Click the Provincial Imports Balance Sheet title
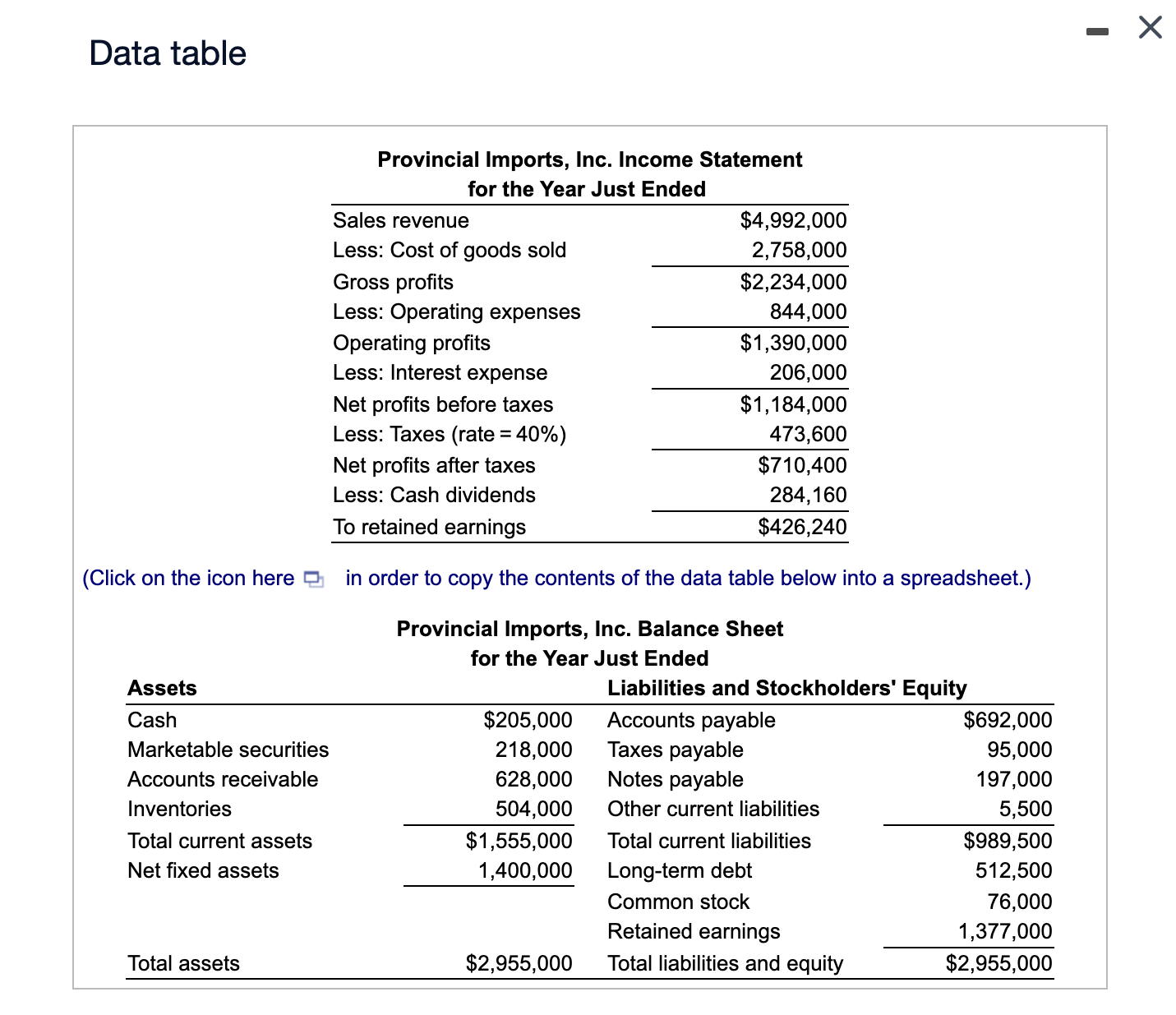The height and width of the screenshot is (1015, 1176). click(589, 629)
